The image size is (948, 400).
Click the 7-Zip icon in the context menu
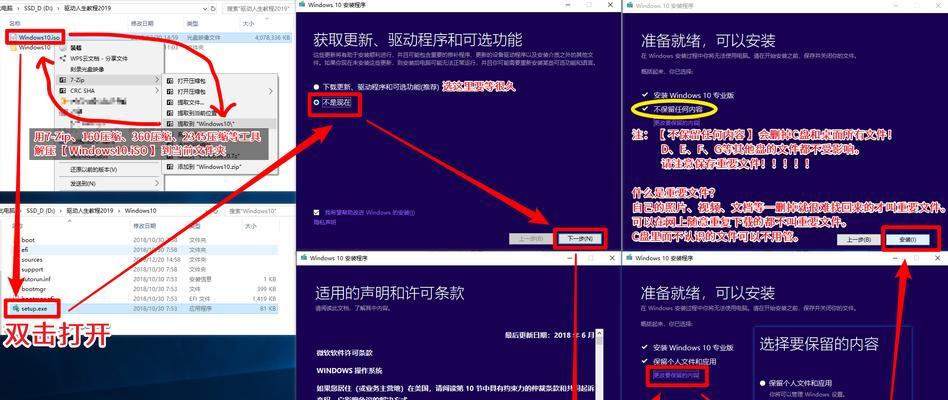[x=63, y=80]
